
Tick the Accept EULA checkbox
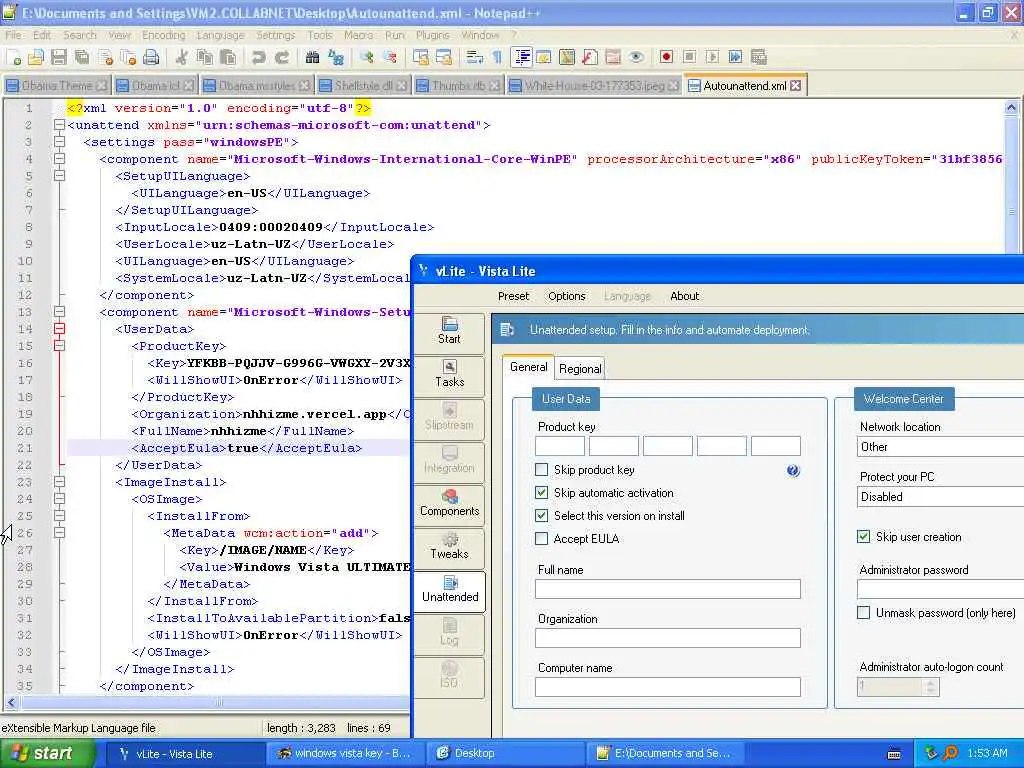click(541, 539)
